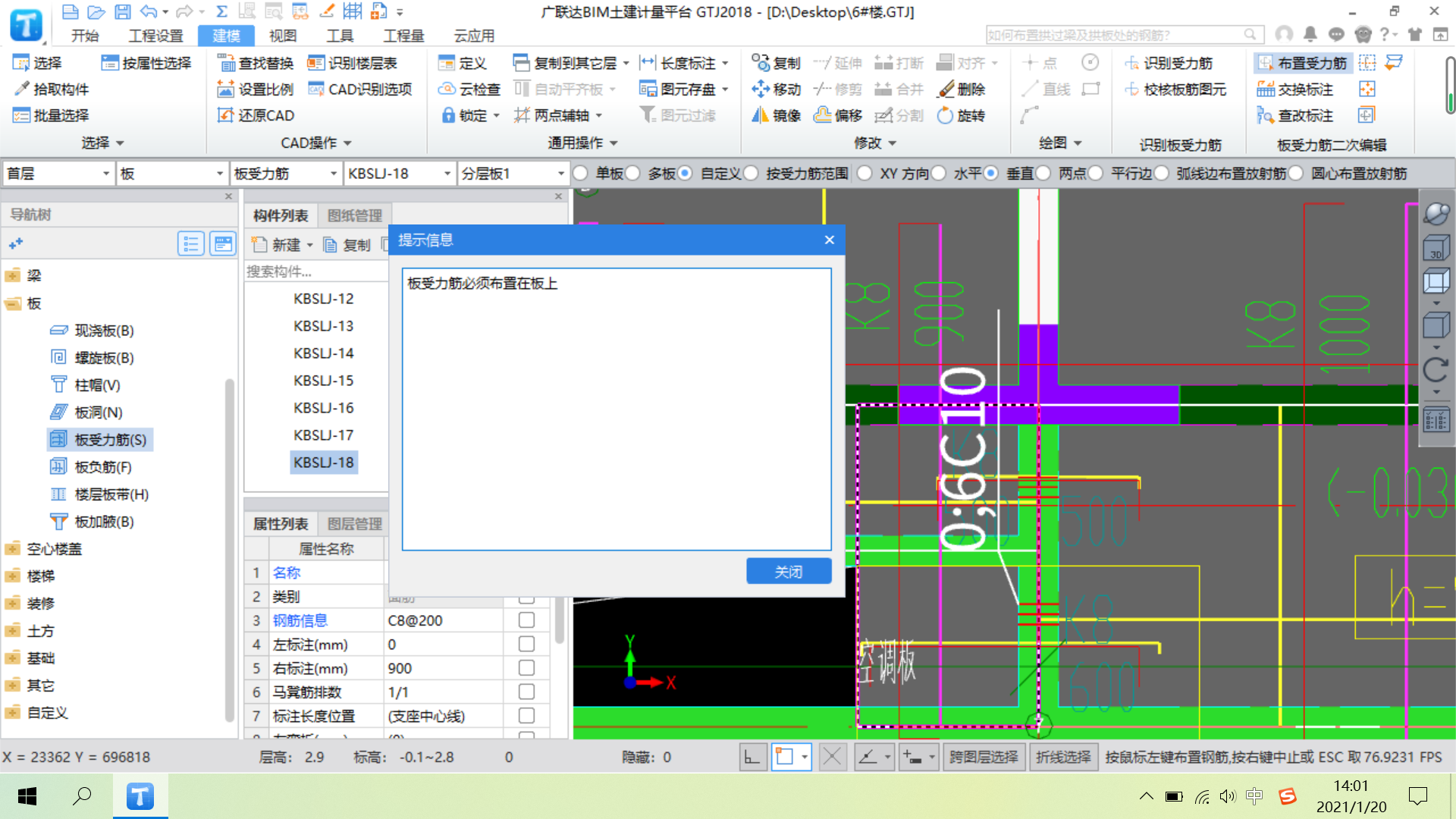Image resolution: width=1456 pixels, height=819 pixels.
Task: Select the 多板 radio option
Action: pos(633,174)
